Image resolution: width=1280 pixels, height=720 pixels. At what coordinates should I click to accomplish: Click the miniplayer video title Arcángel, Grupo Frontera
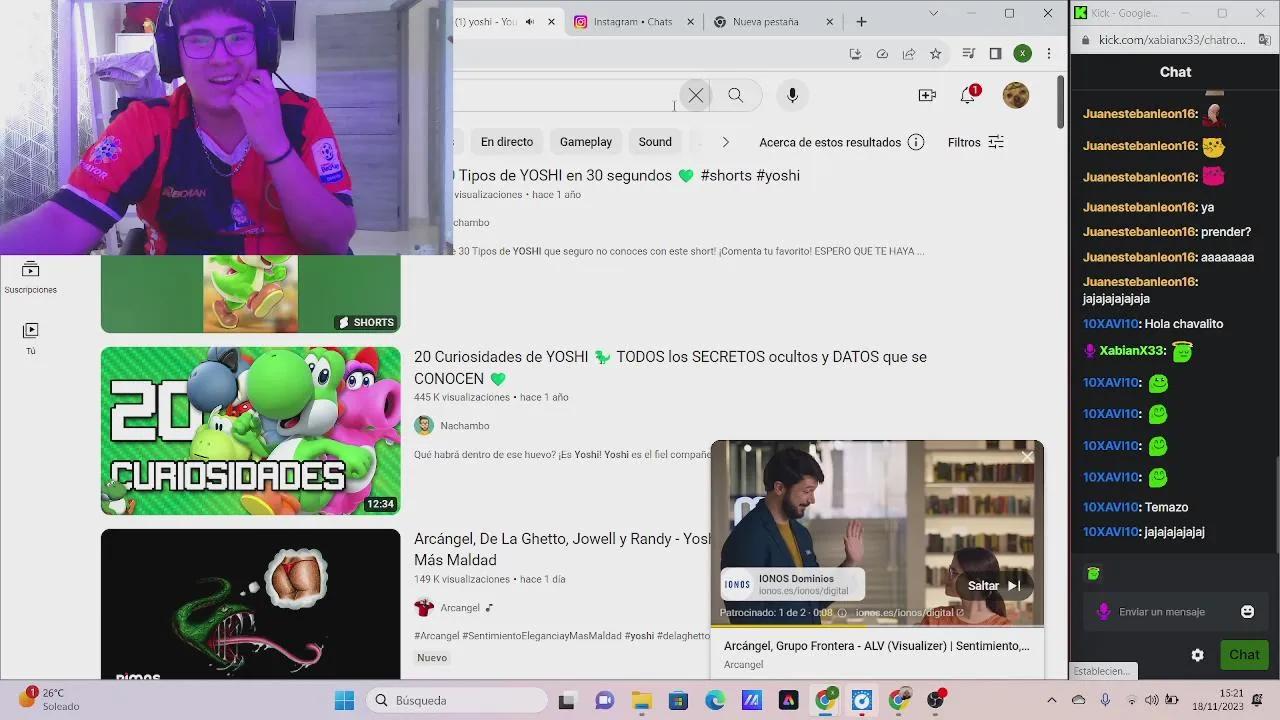tap(876, 646)
